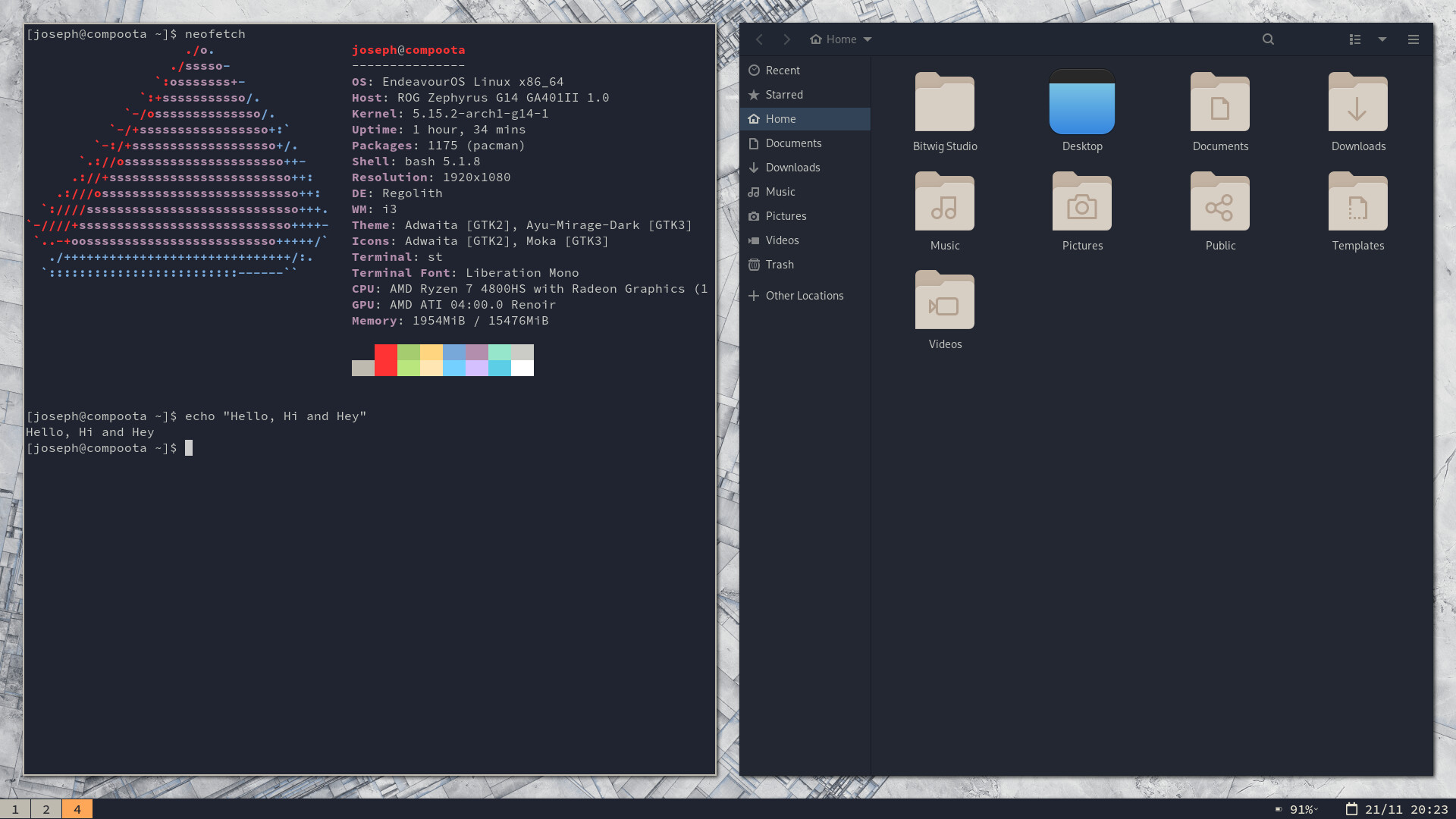Click the 'Kernel: 5.15.2-arch1-g14-1' line
This screenshot has width=1456, height=819.
[450, 114]
